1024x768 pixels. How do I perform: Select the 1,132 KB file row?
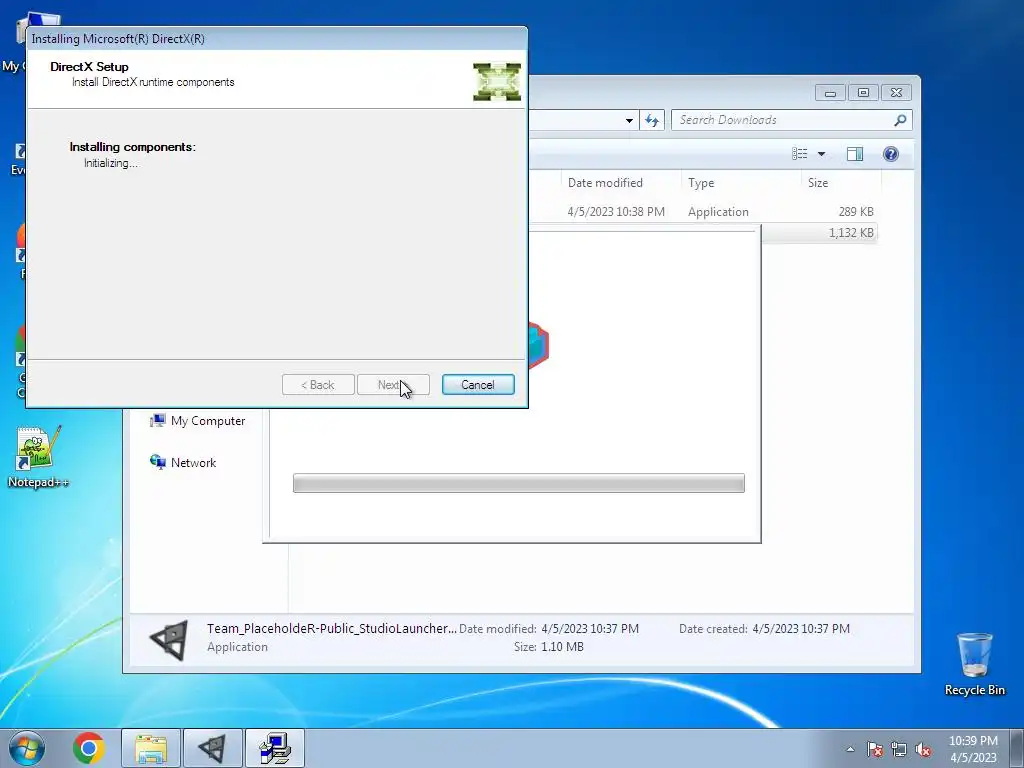tap(818, 232)
